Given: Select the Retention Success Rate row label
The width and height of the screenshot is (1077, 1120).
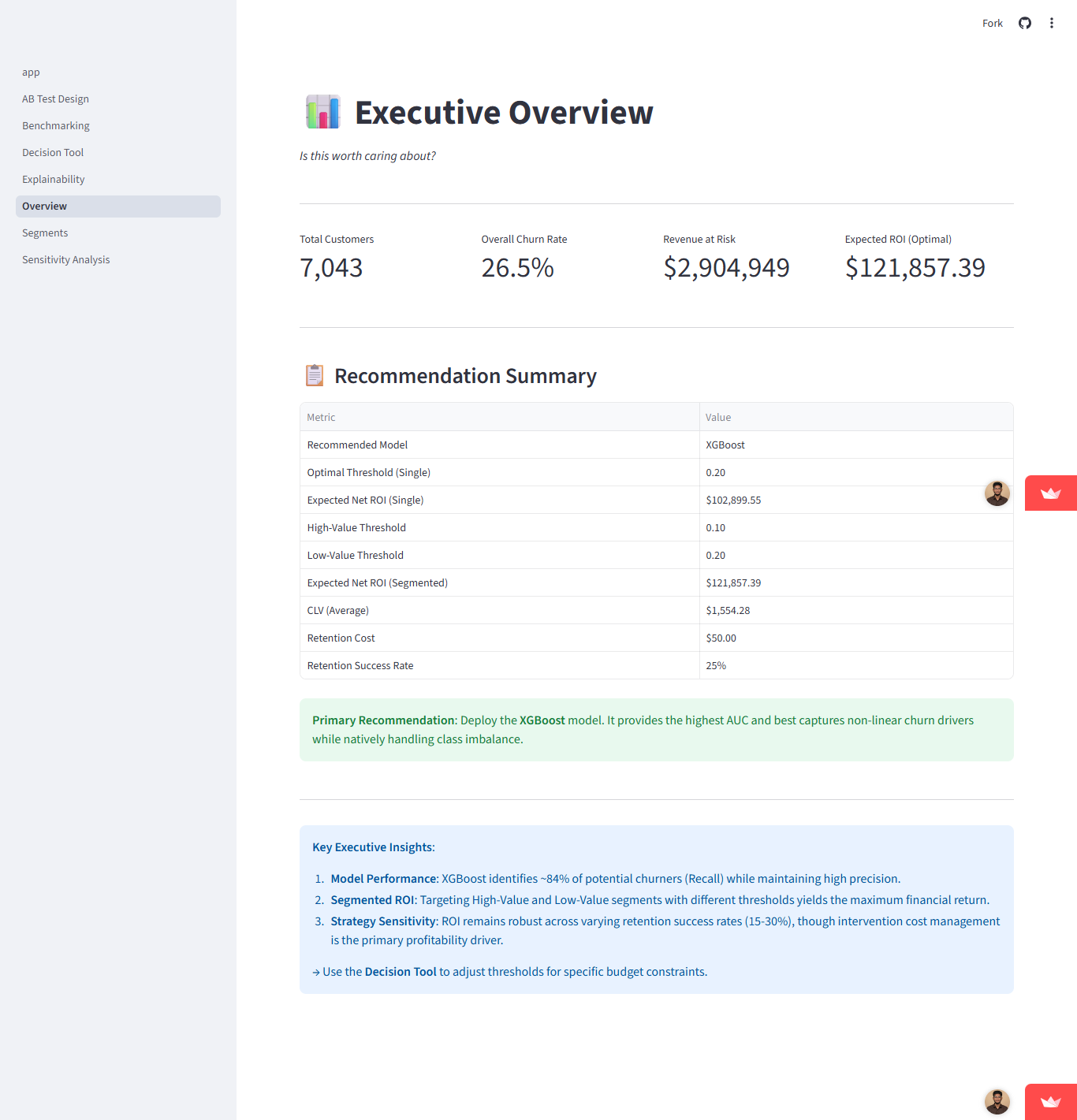Looking at the screenshot, I should tap(500, 665).
